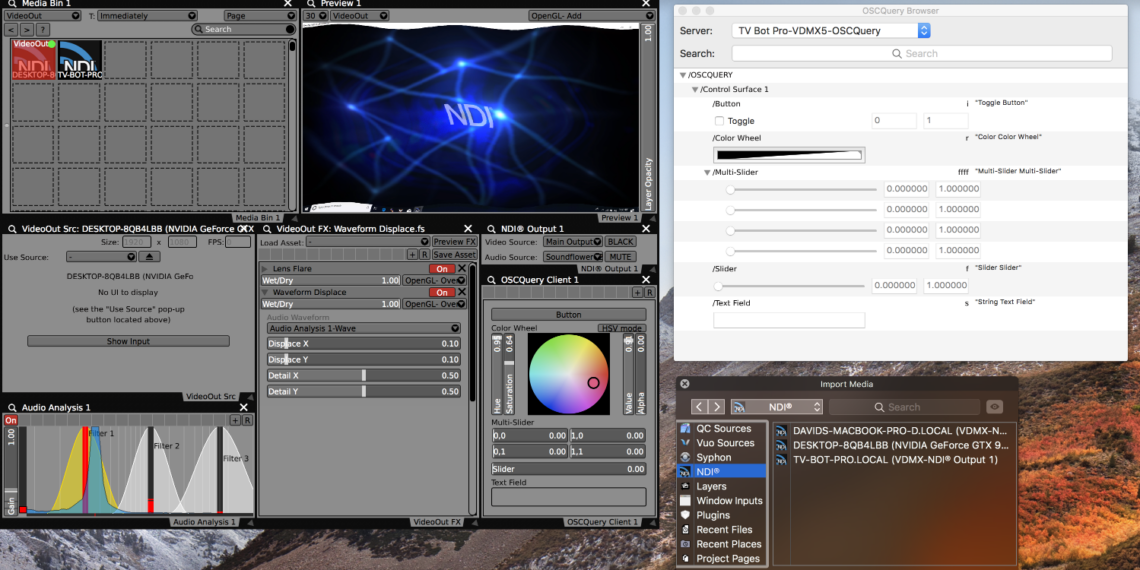Toggle the Audio Analysis On button
This screenshot has width=1140, height=570.
(x=11, y=421)
